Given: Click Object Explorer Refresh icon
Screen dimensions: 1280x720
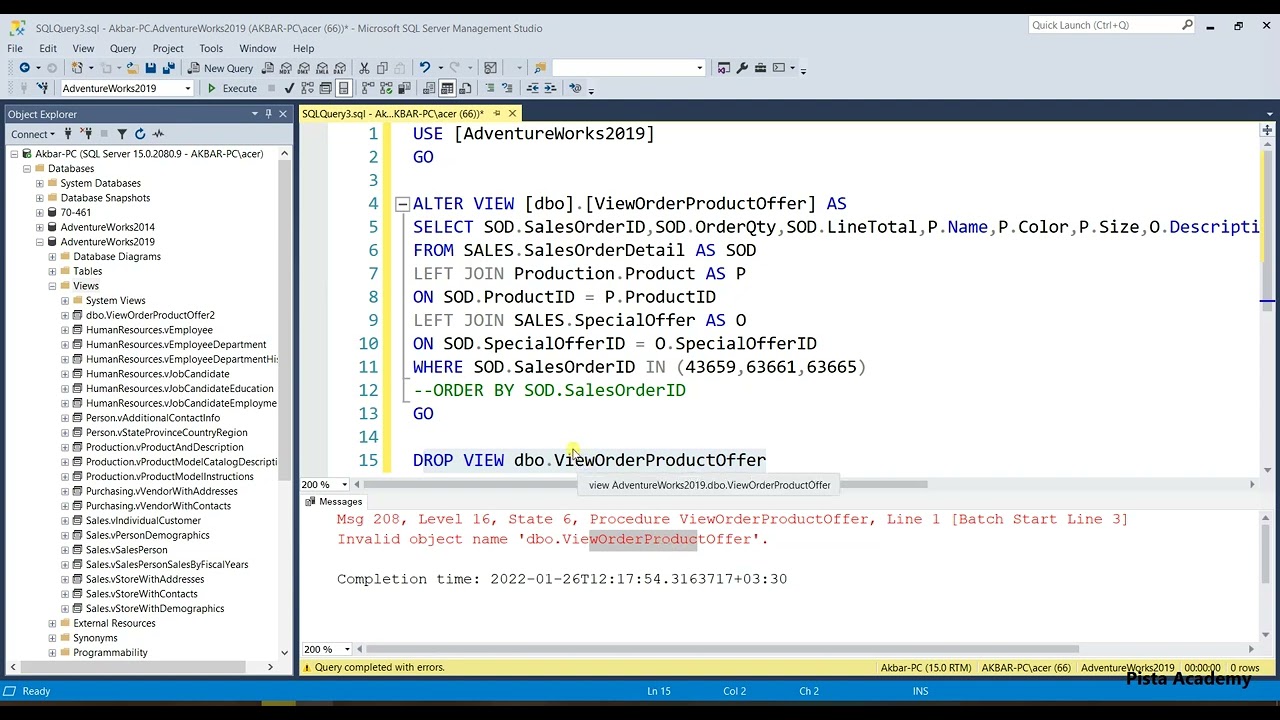Looking at the screenshot, I should (140, 134).
